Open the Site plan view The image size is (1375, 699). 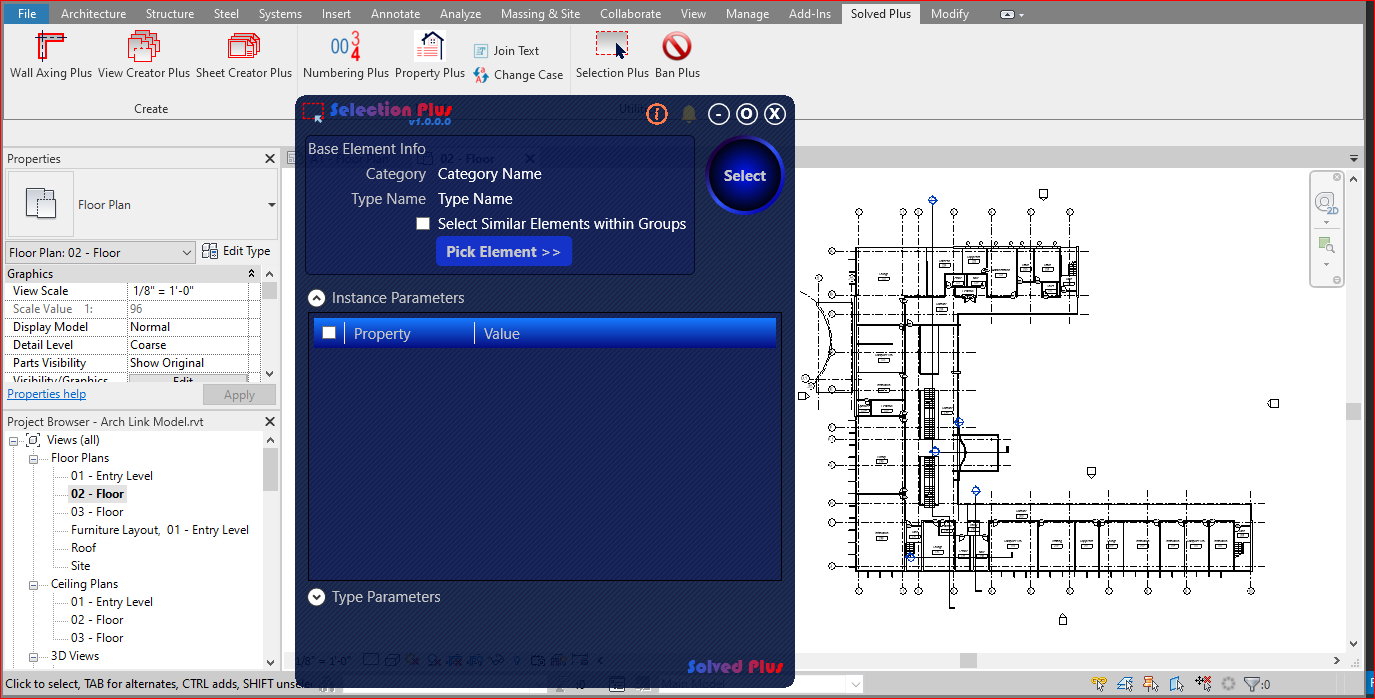[x=81, y=566]
